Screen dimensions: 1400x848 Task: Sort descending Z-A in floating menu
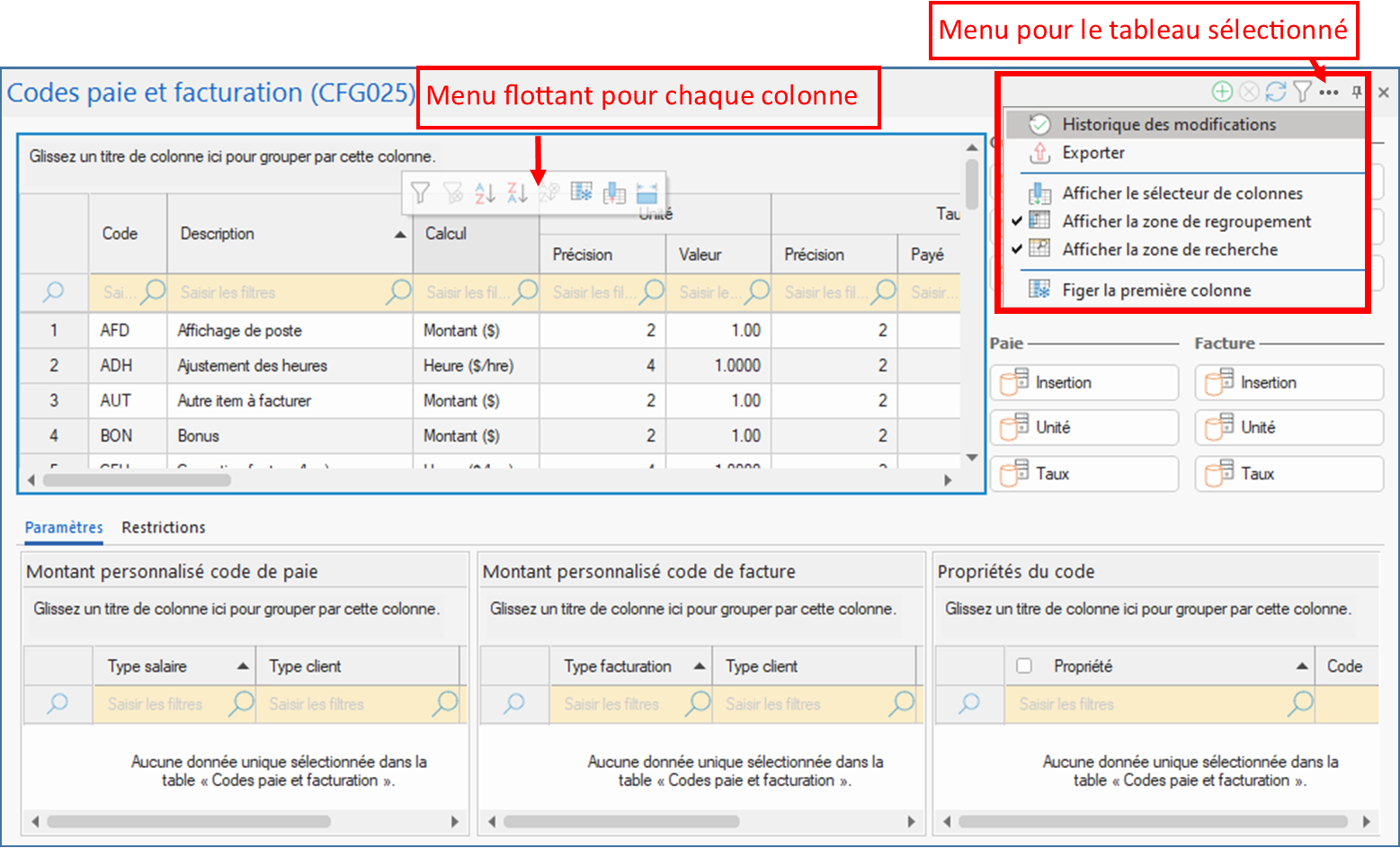point(517,192)
